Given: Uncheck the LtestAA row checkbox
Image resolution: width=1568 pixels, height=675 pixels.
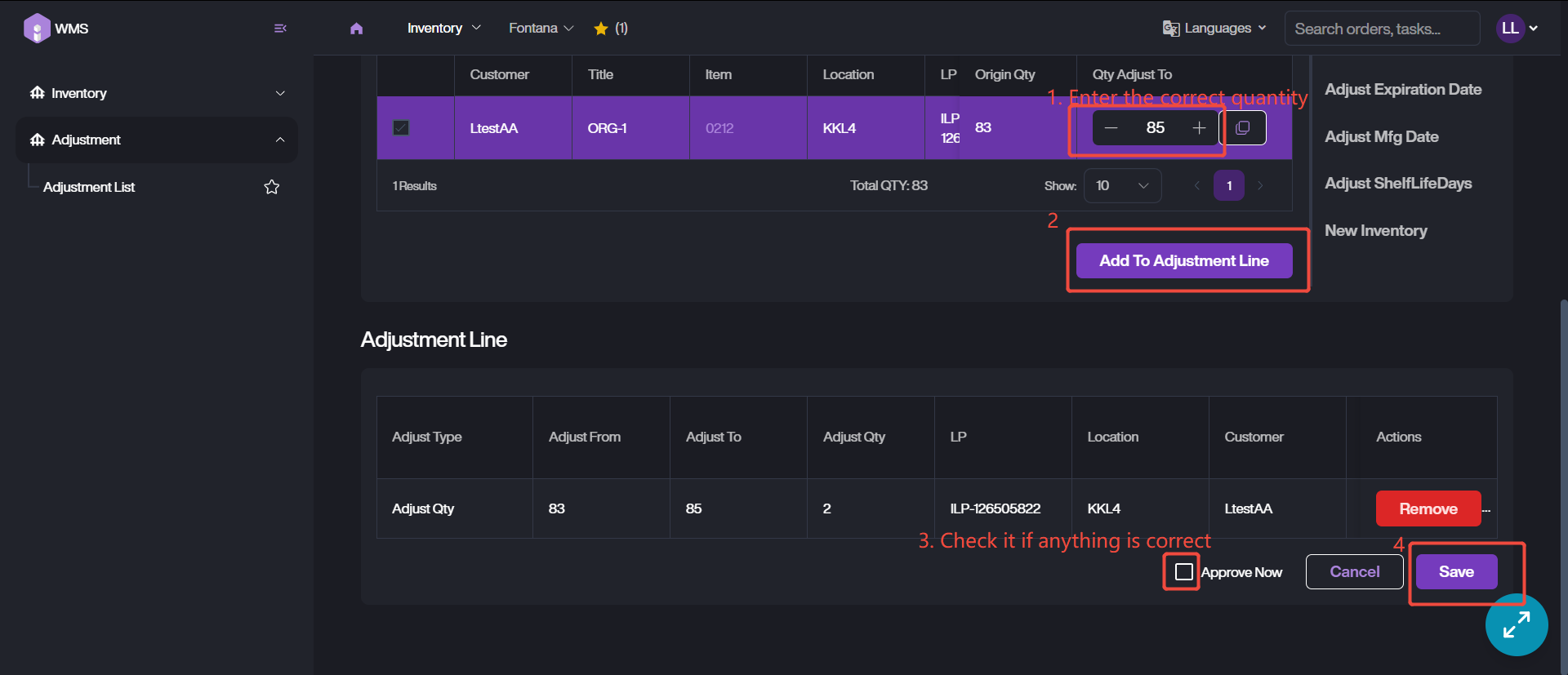Looking at the screenshot, I should tap(401, 128).
